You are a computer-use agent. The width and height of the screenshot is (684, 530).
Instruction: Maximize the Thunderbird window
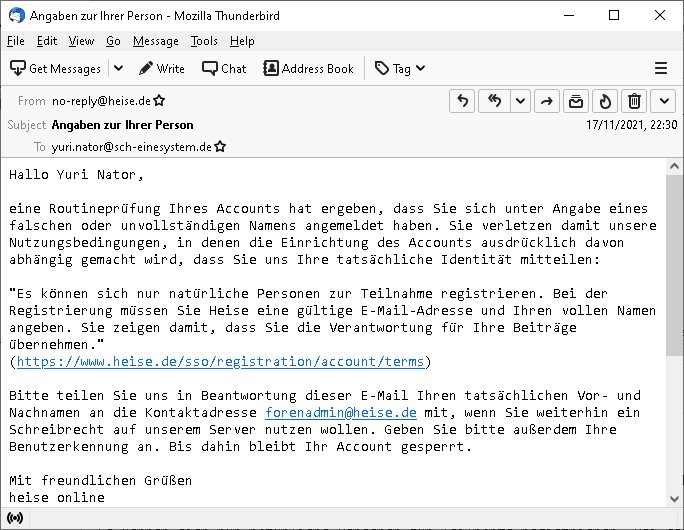coord(614,15)
